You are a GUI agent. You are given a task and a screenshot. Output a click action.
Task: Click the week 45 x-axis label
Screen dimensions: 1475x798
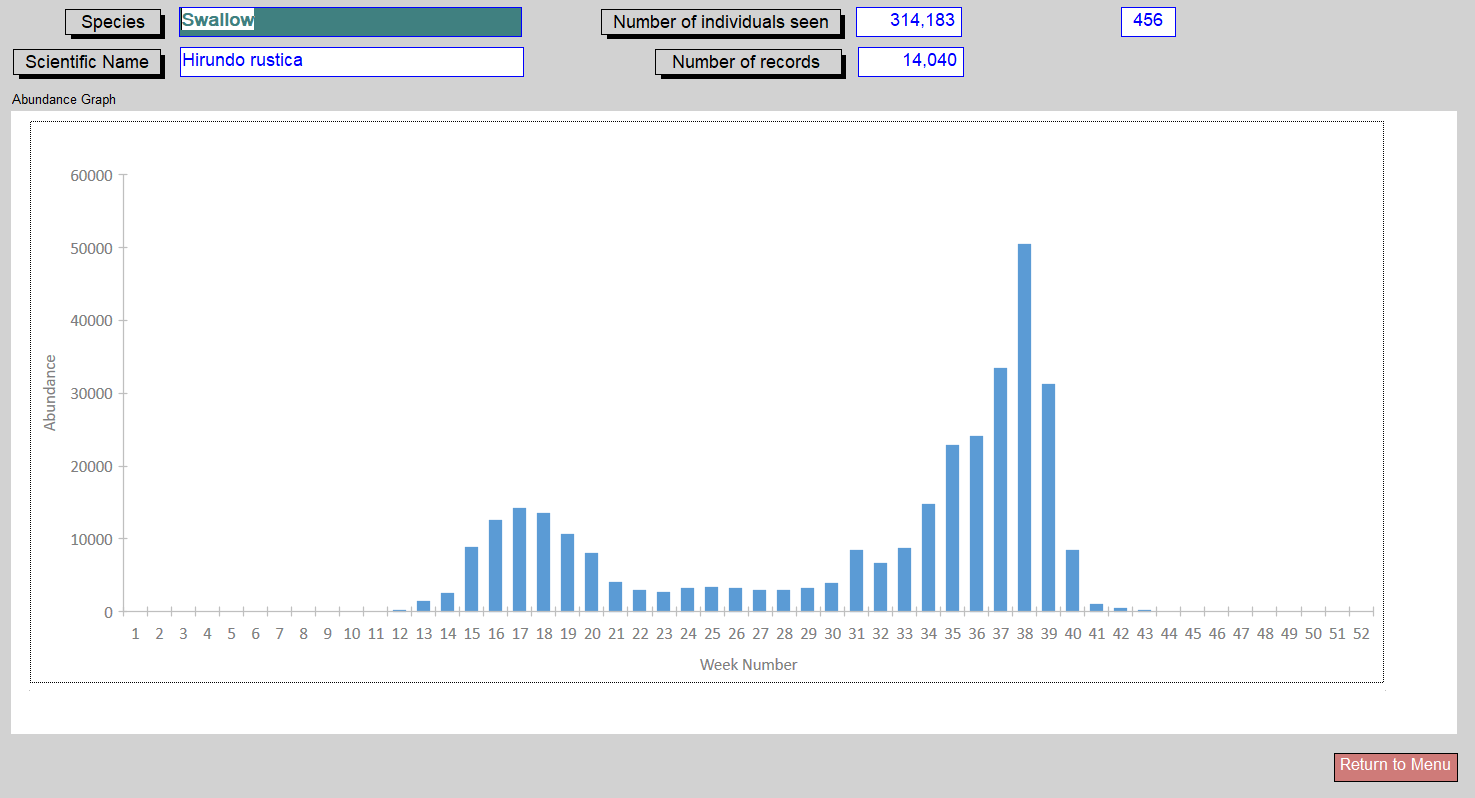1193,634
